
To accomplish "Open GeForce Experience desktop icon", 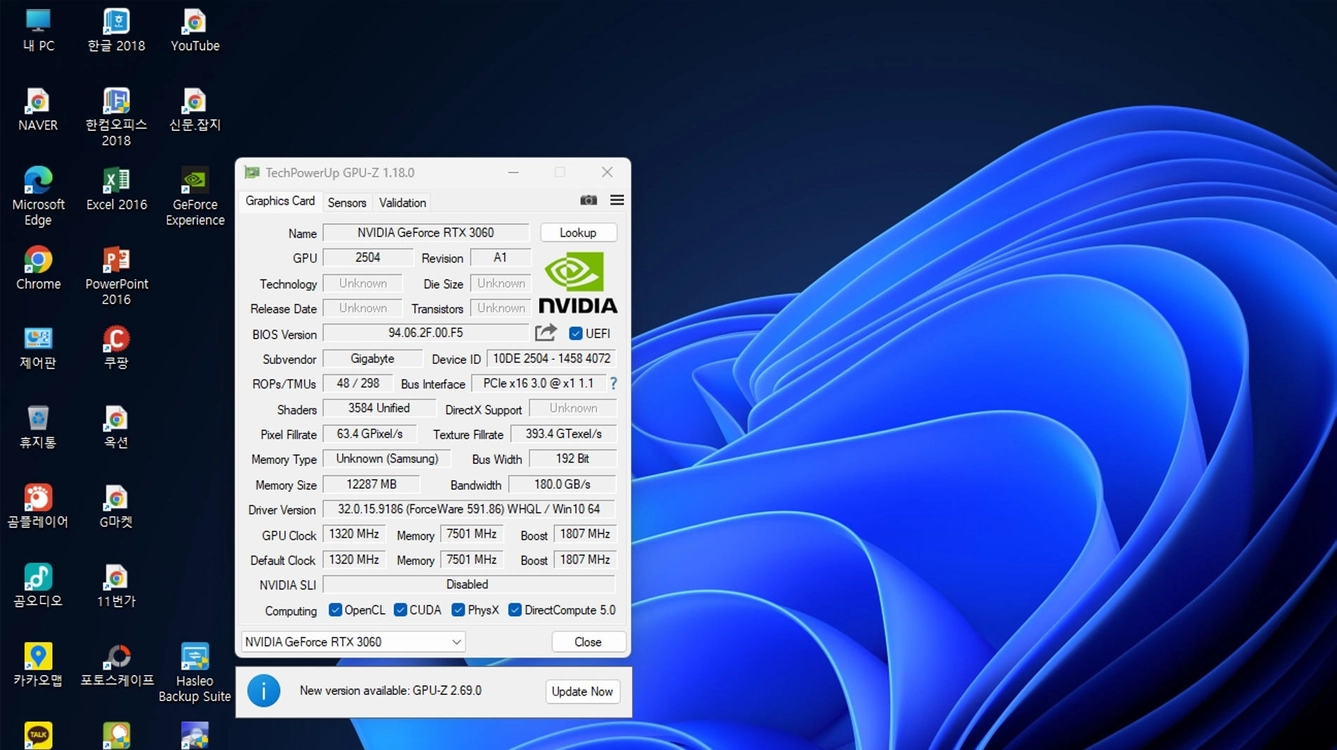I will 195,196.
